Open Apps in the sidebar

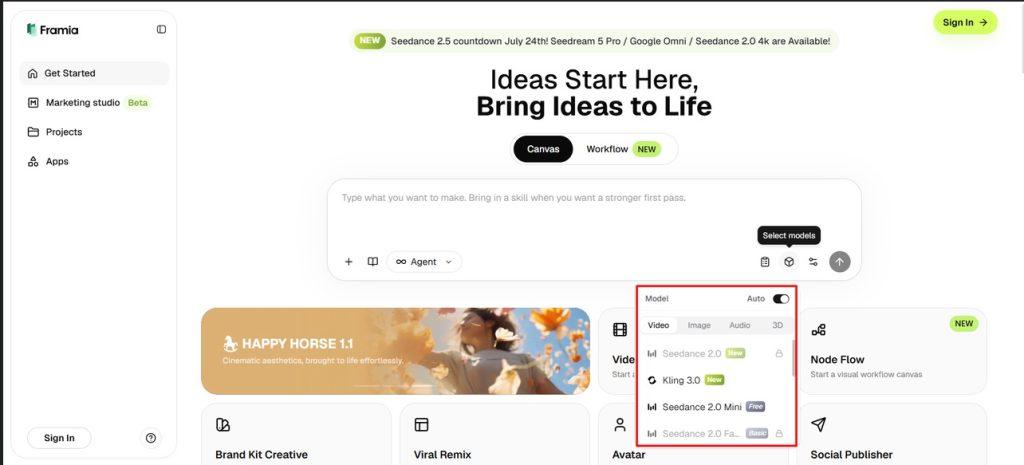click(x=94, y=161)
